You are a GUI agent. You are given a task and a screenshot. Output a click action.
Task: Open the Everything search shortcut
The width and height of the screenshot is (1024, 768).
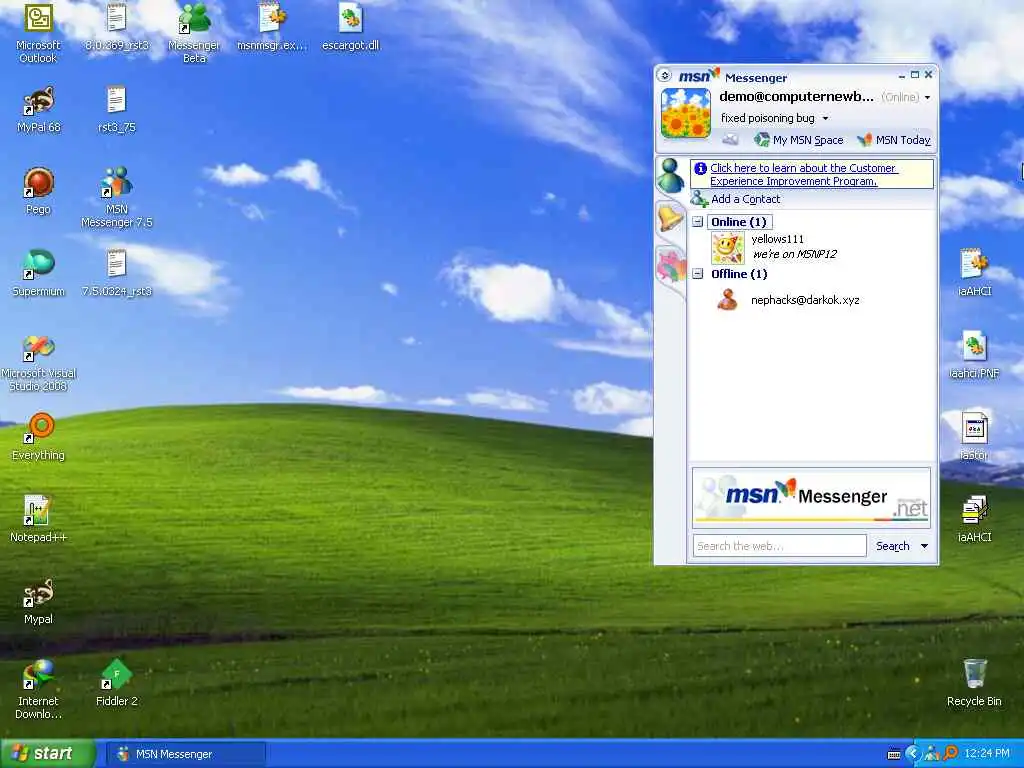39,438
